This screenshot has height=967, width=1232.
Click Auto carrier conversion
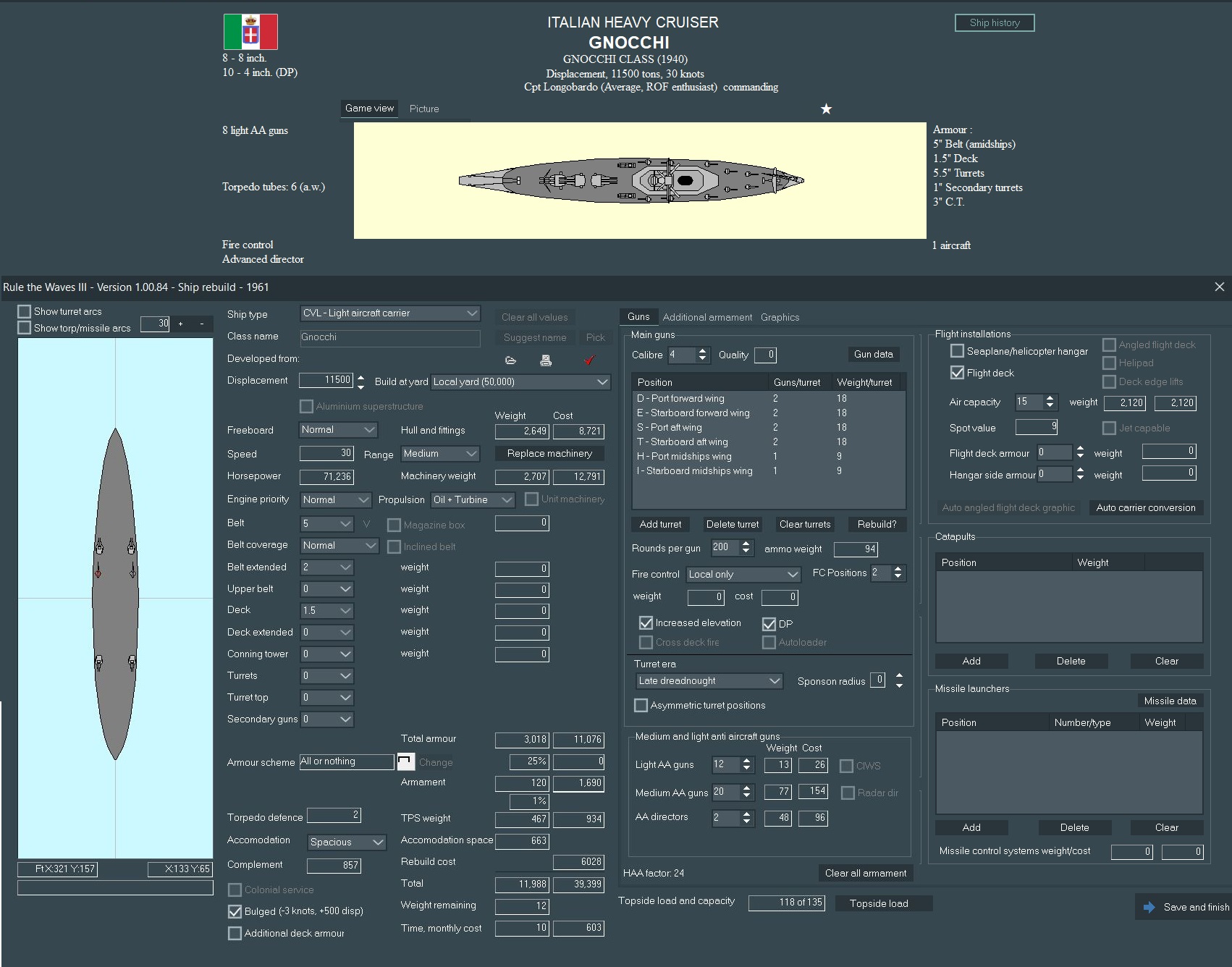point(1146,507)
